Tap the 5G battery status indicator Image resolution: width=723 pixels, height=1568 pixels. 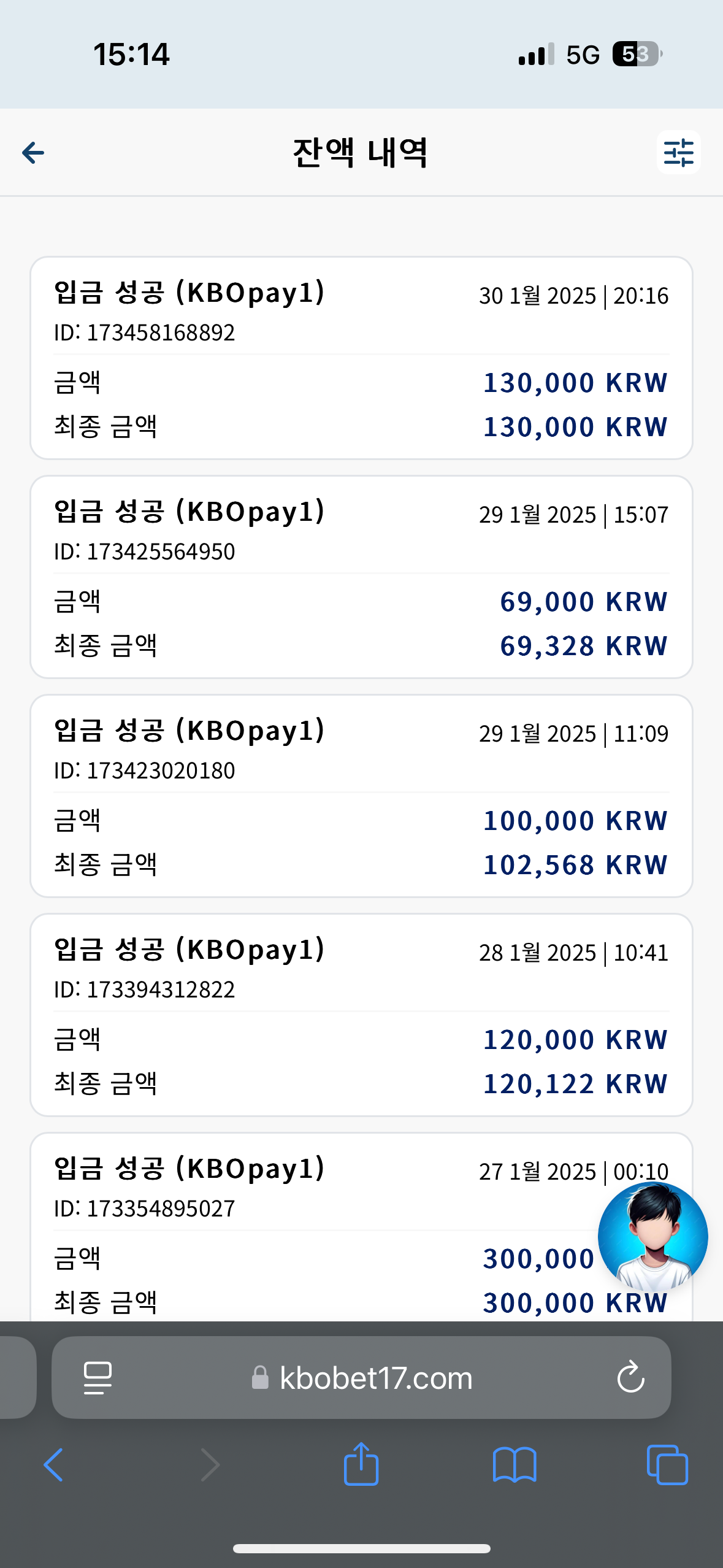pyautogui.click(x=638, y=55)
